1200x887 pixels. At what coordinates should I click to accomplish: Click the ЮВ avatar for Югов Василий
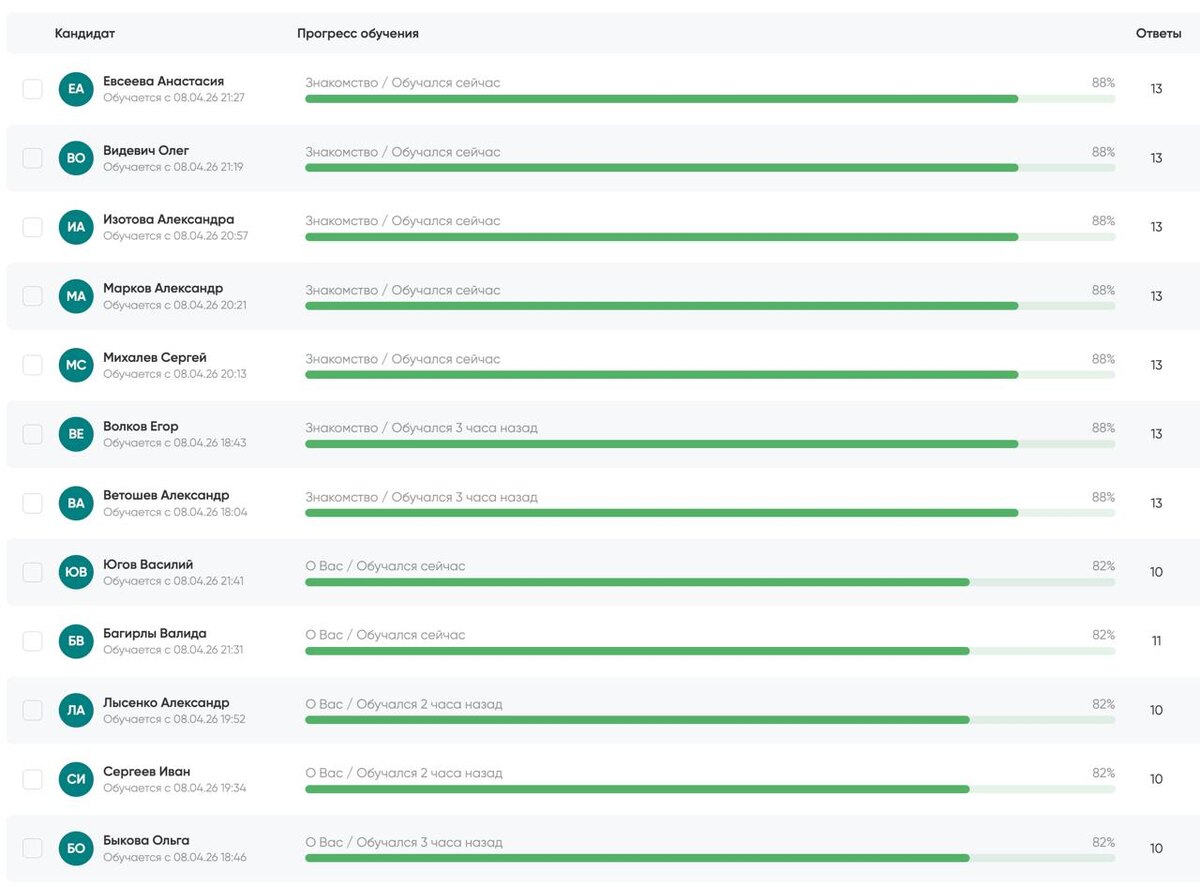coord(76,572)
